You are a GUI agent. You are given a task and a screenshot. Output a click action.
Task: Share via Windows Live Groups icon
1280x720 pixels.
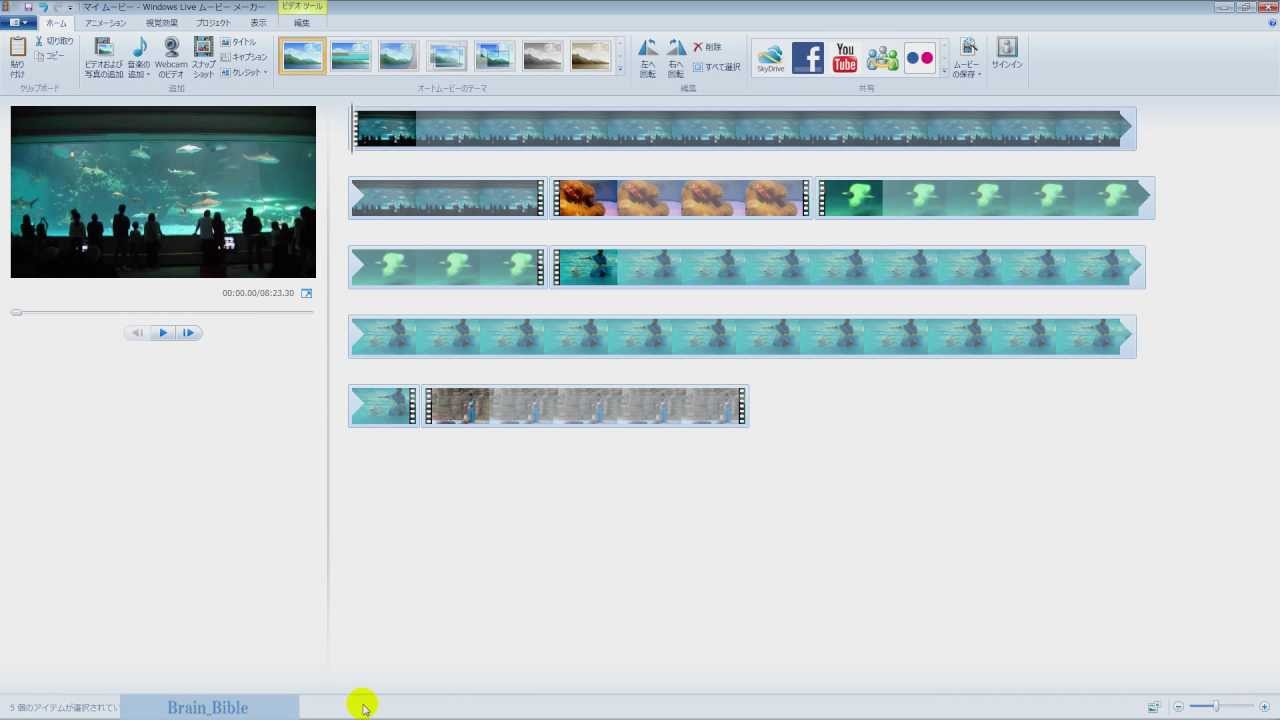[882, 58]
